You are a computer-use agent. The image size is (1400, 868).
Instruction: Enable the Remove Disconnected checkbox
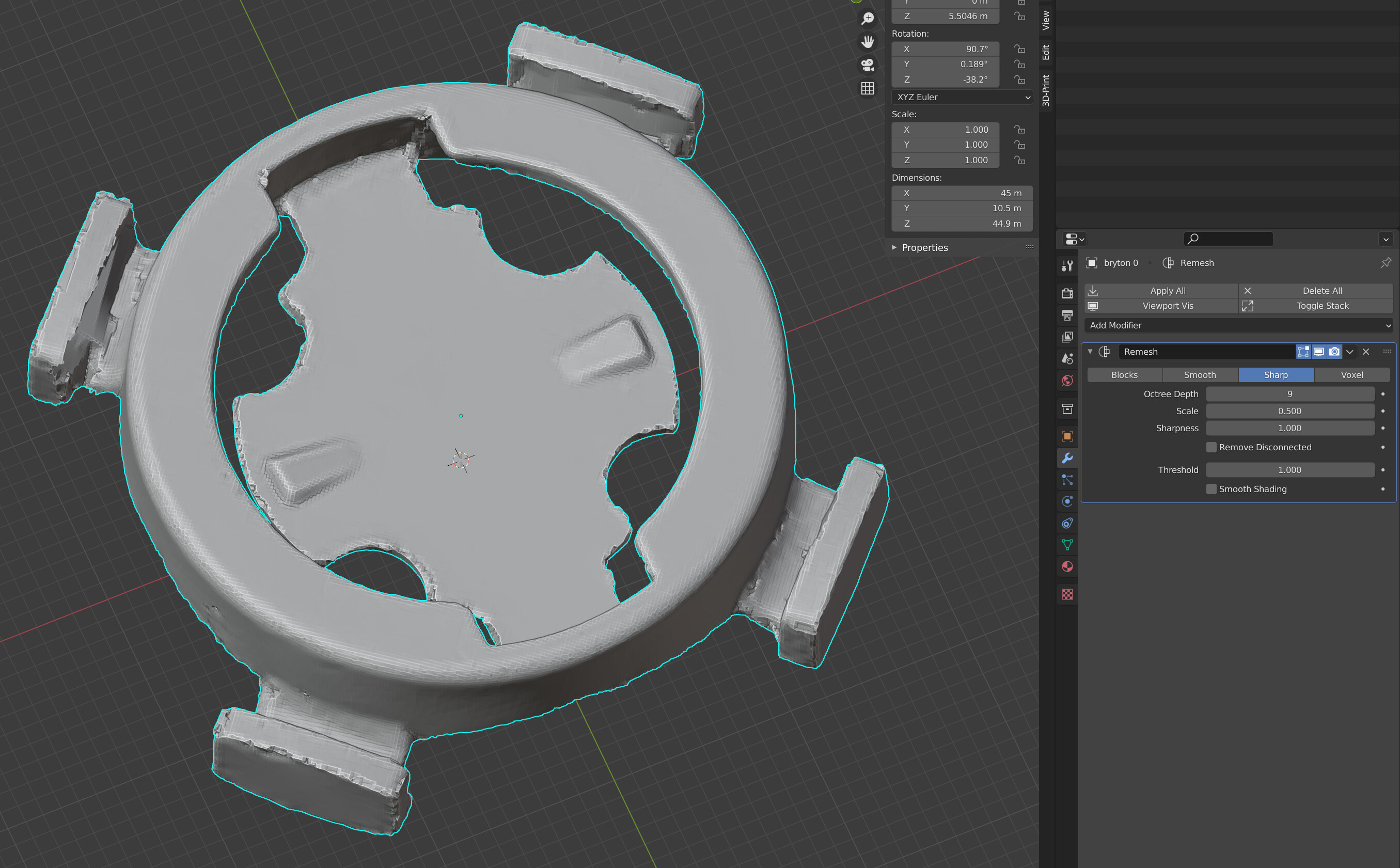pyautogui.click(x=1211, y=447)
